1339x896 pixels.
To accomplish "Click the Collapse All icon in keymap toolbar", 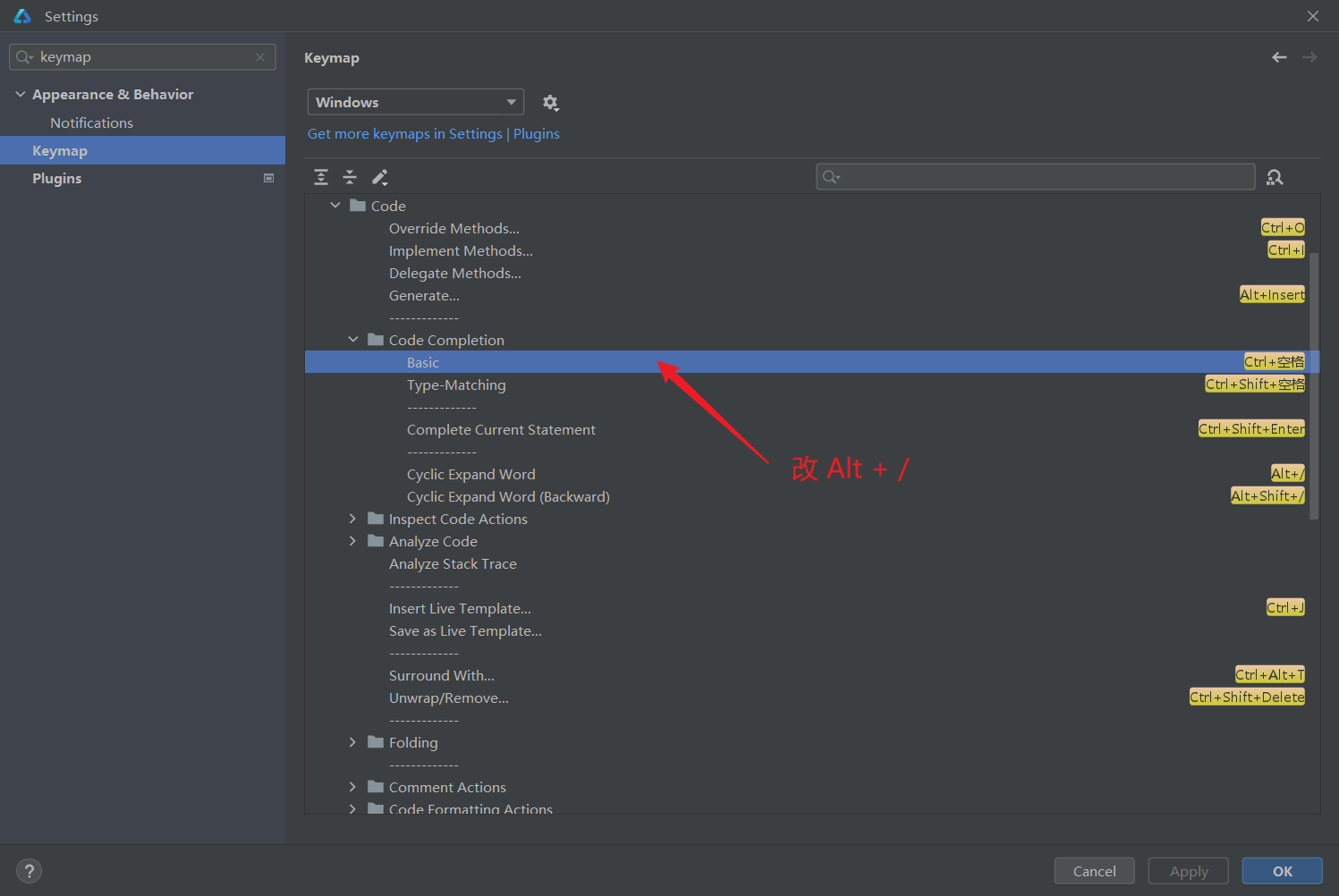I will point(350,177).
